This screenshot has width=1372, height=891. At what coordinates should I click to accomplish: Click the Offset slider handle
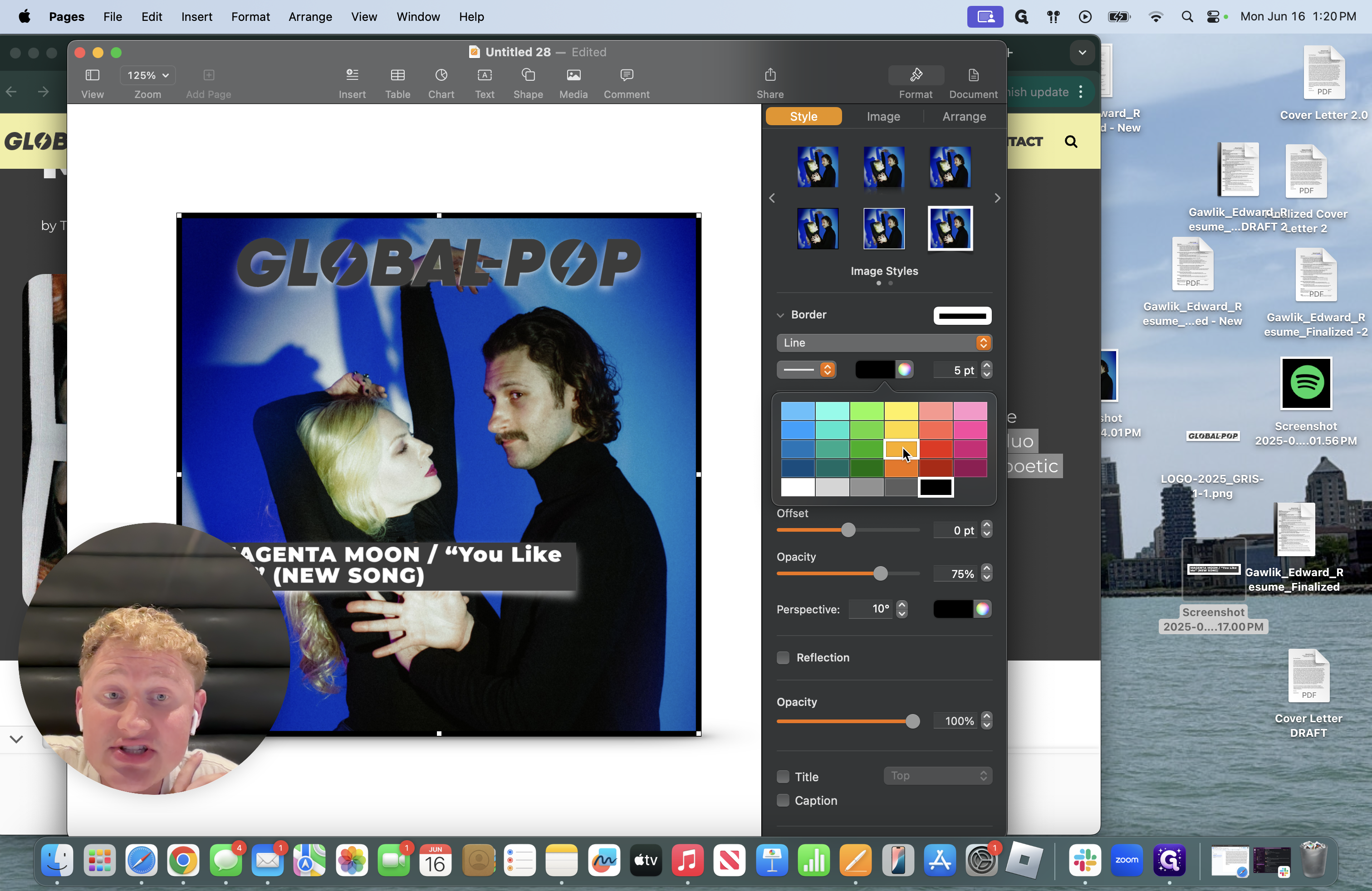tap(848, 529)
